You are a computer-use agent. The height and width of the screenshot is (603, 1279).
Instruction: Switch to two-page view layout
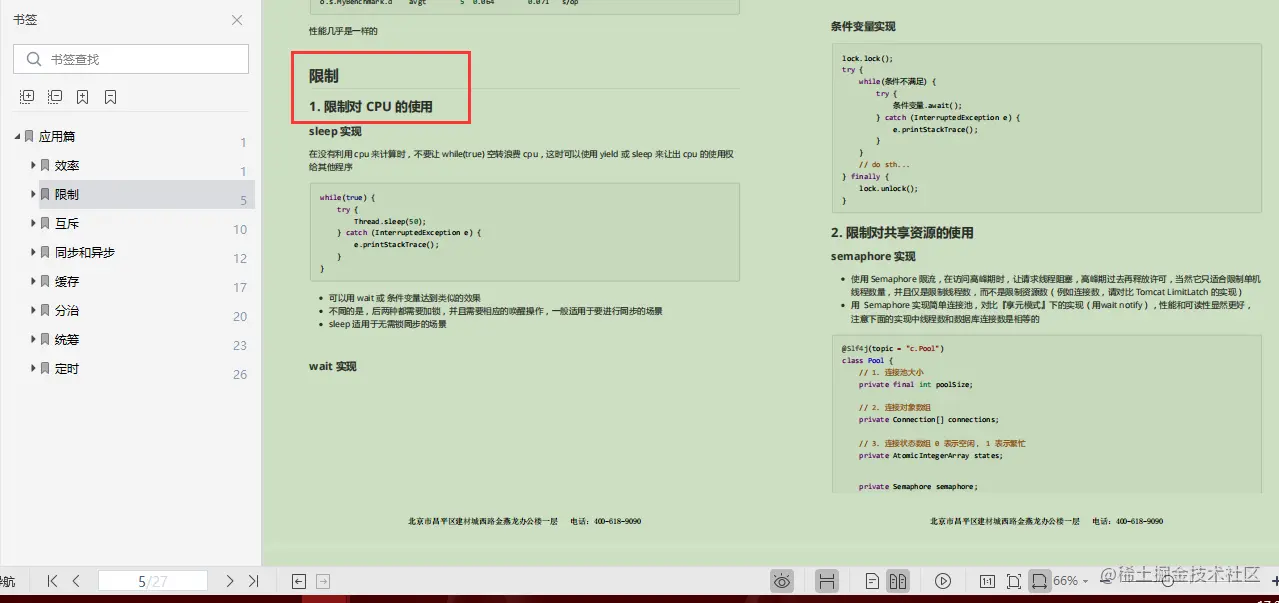[897, 580]
